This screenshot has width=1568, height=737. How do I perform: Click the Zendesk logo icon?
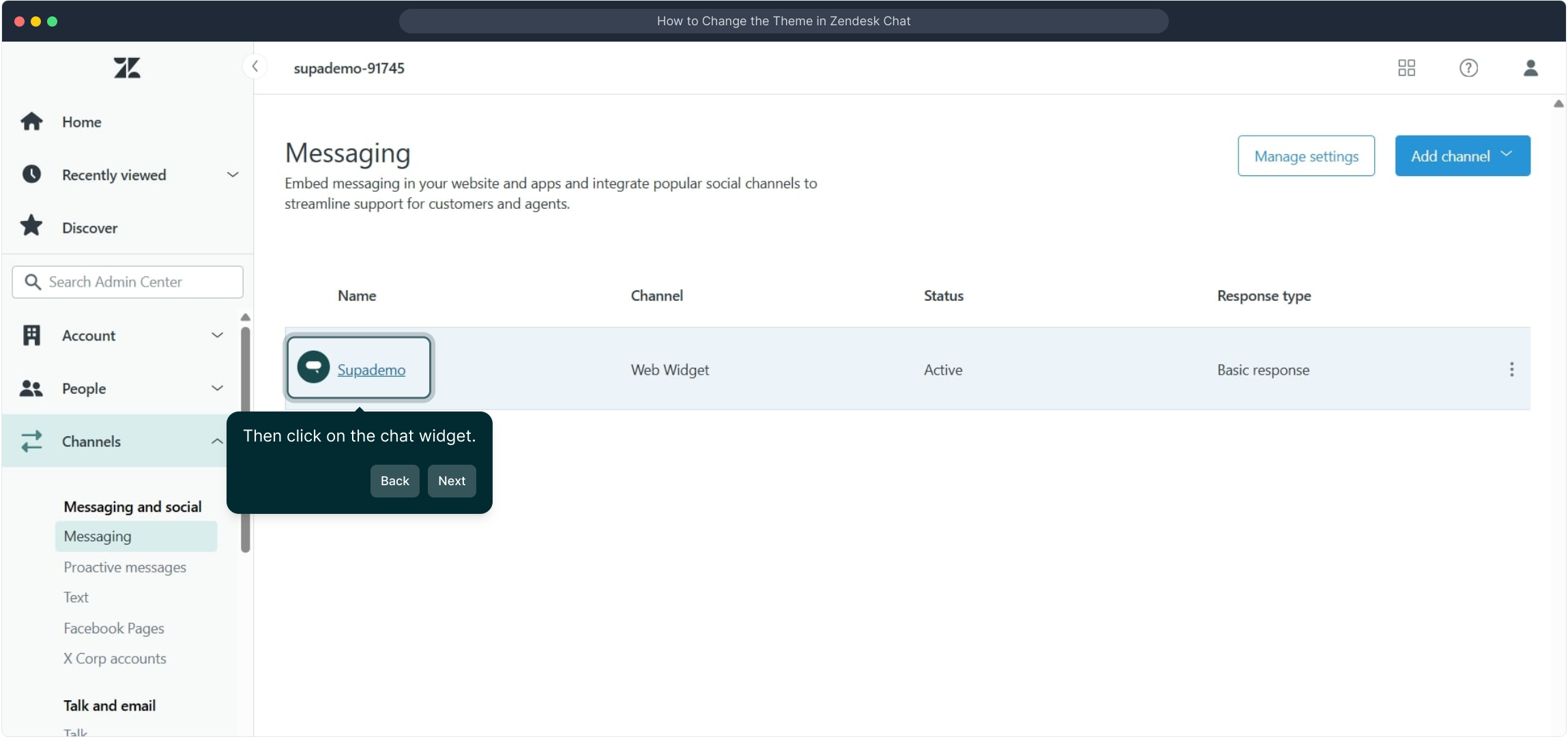point(127,68)
